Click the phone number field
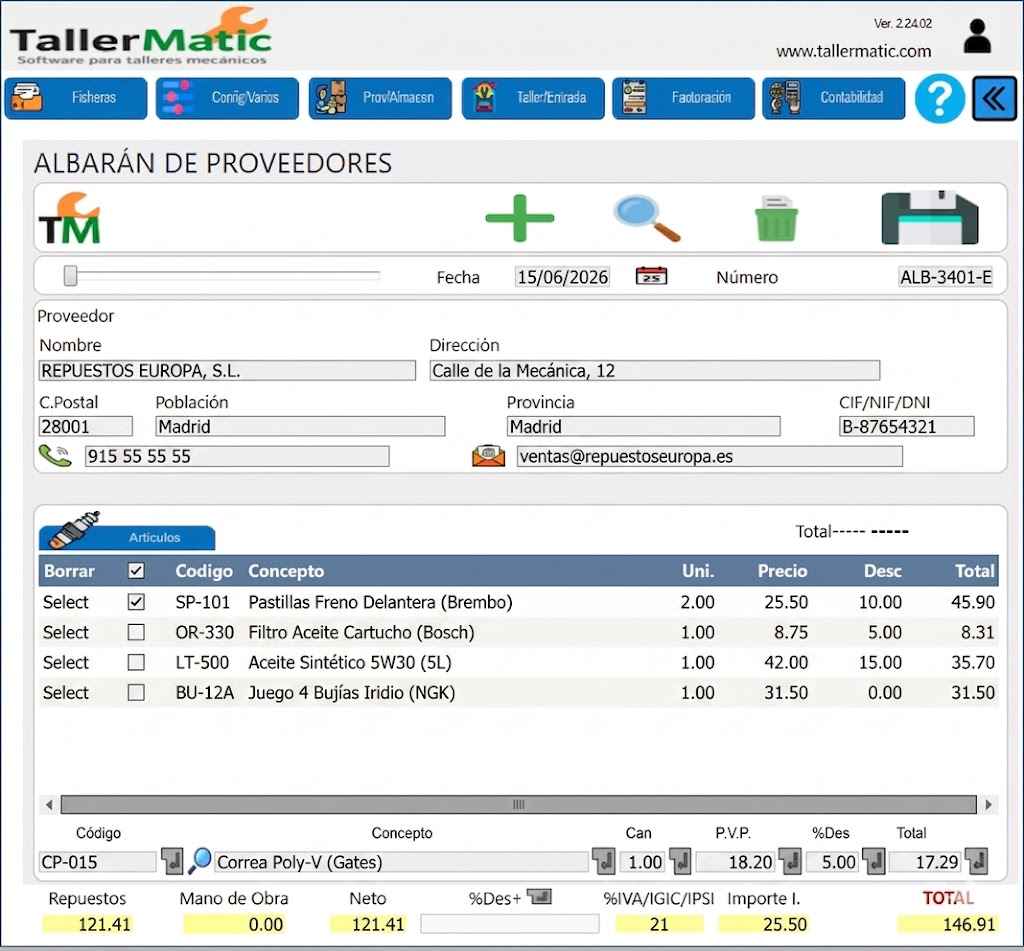Viewport: 1024px width, 951px height. coord(237,457)
